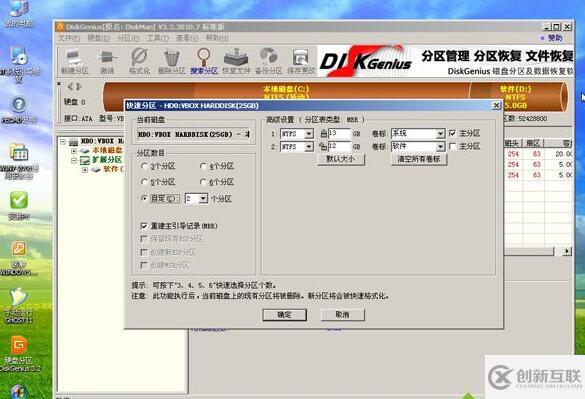Click the small x closing the disk map panel
This screenshot has height=399, width=585.
pyautogui.click(x=59, y=84)
